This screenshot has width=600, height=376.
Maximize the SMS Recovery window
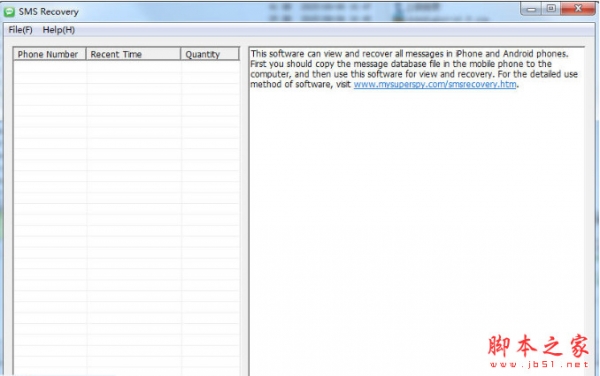coord(551,8)
